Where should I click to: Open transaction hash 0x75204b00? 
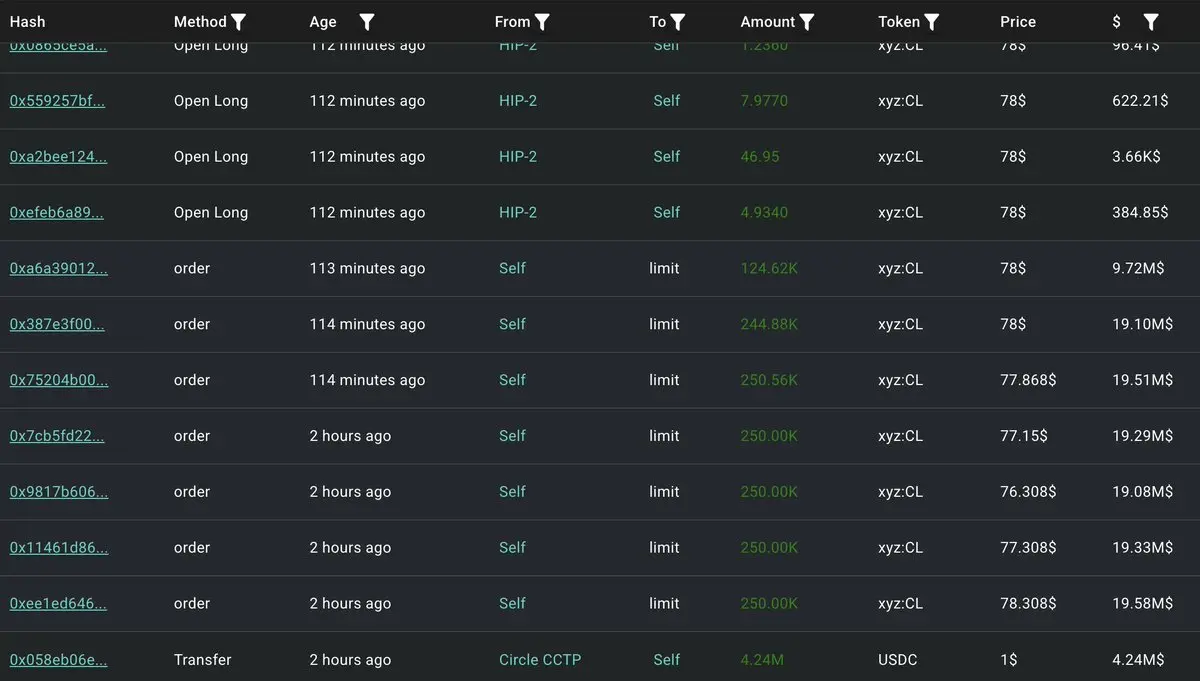(59, 381)
